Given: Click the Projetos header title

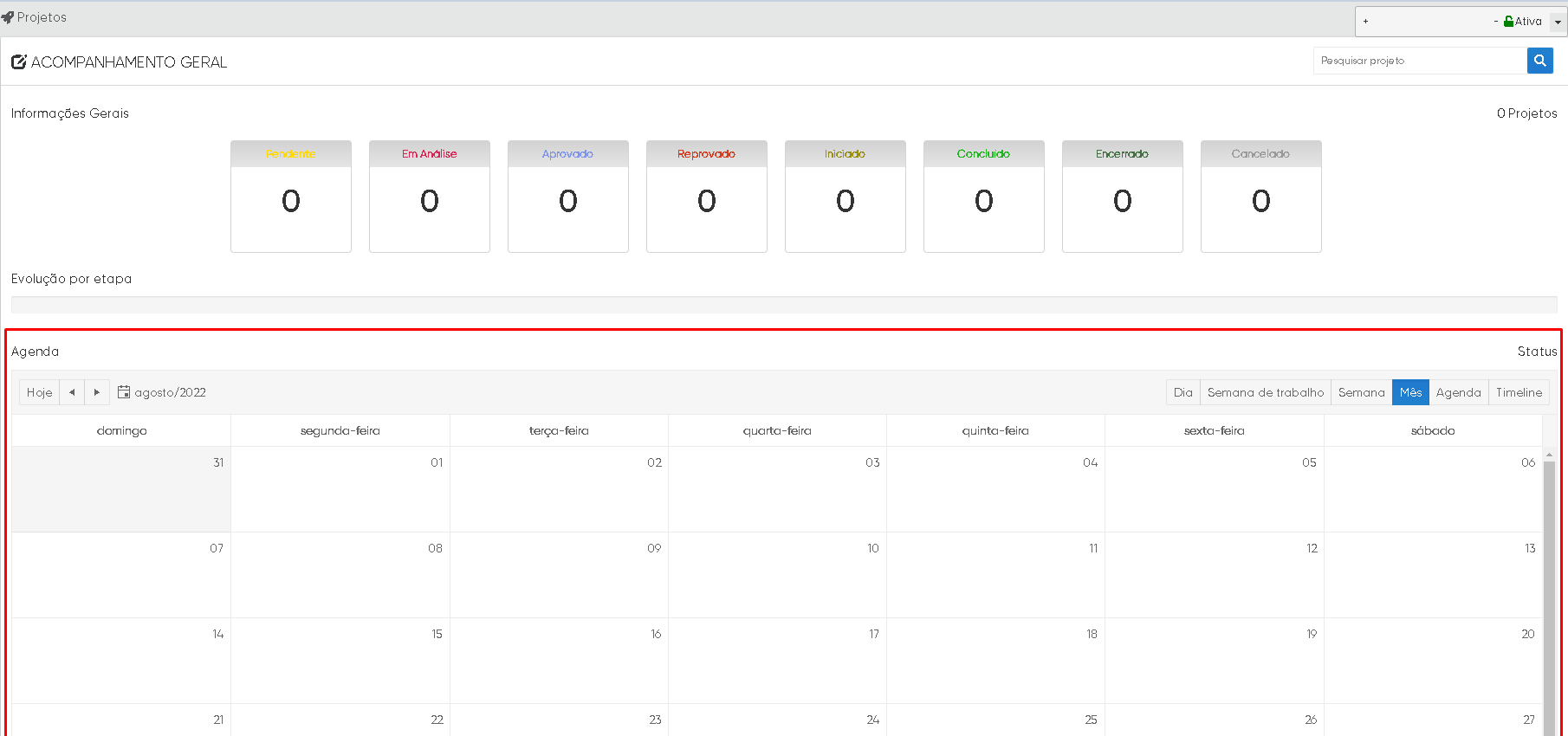Looking at the screenshot, I should point(42,17).
